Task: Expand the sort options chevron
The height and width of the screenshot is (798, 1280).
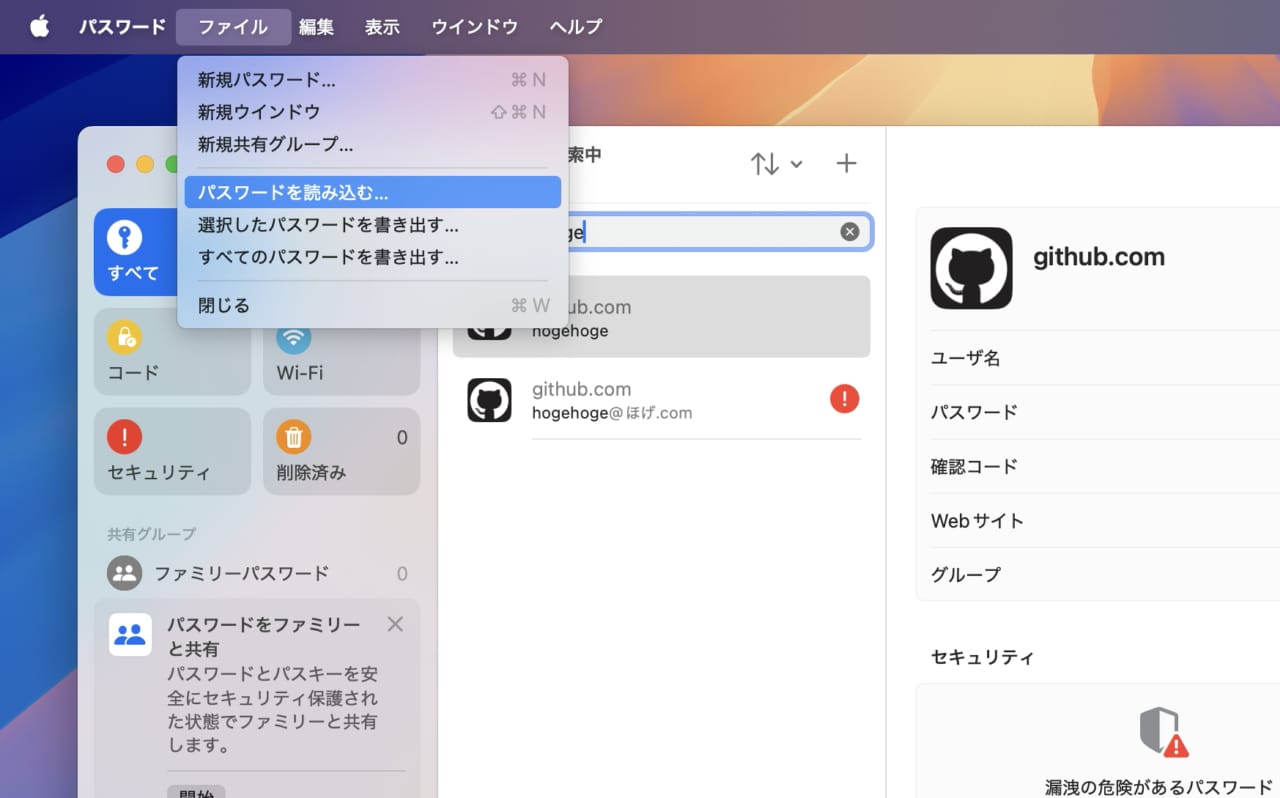Action: point(796,164)
